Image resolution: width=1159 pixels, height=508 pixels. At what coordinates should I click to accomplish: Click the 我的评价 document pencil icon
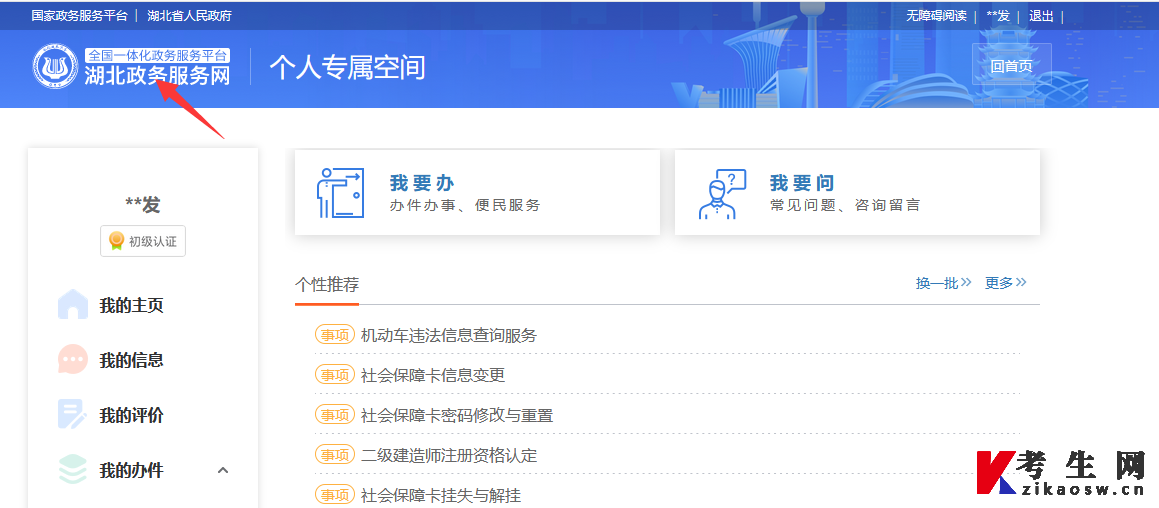(72, 415)
